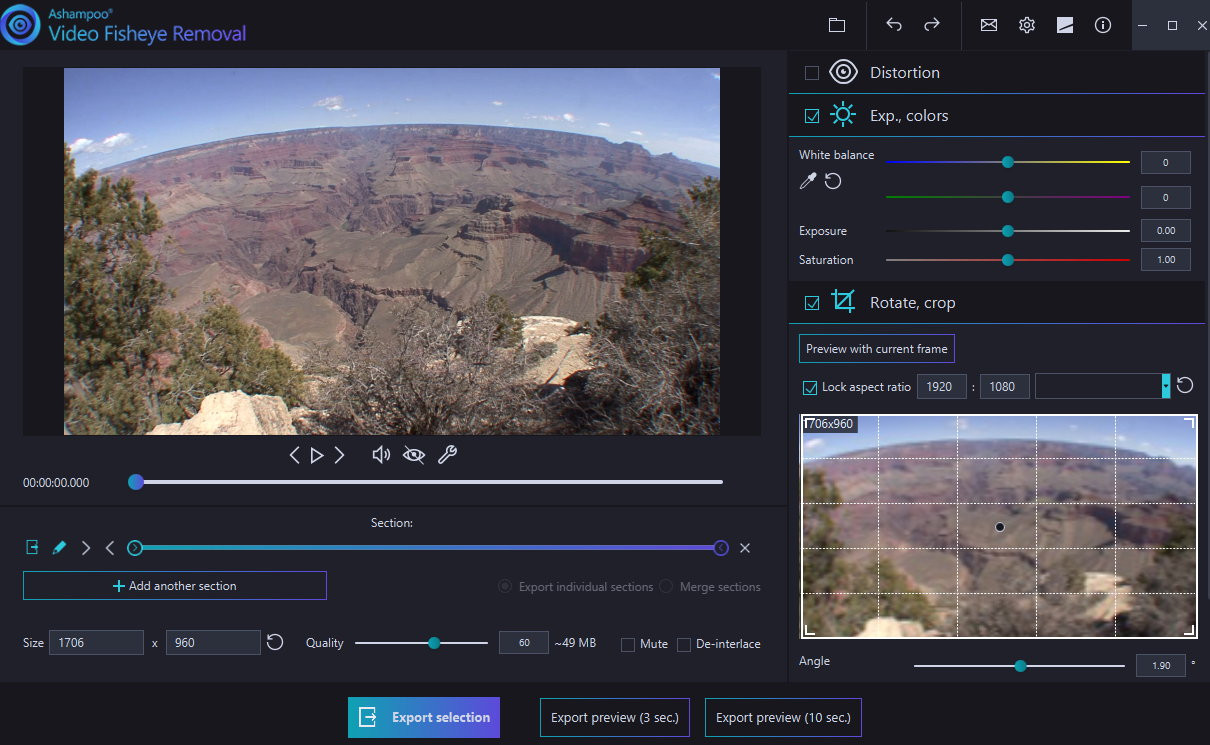The height and width of the screenshot is (745, 1210).
Task: Tick the Mute checkbox
Action: click(628, 644)
